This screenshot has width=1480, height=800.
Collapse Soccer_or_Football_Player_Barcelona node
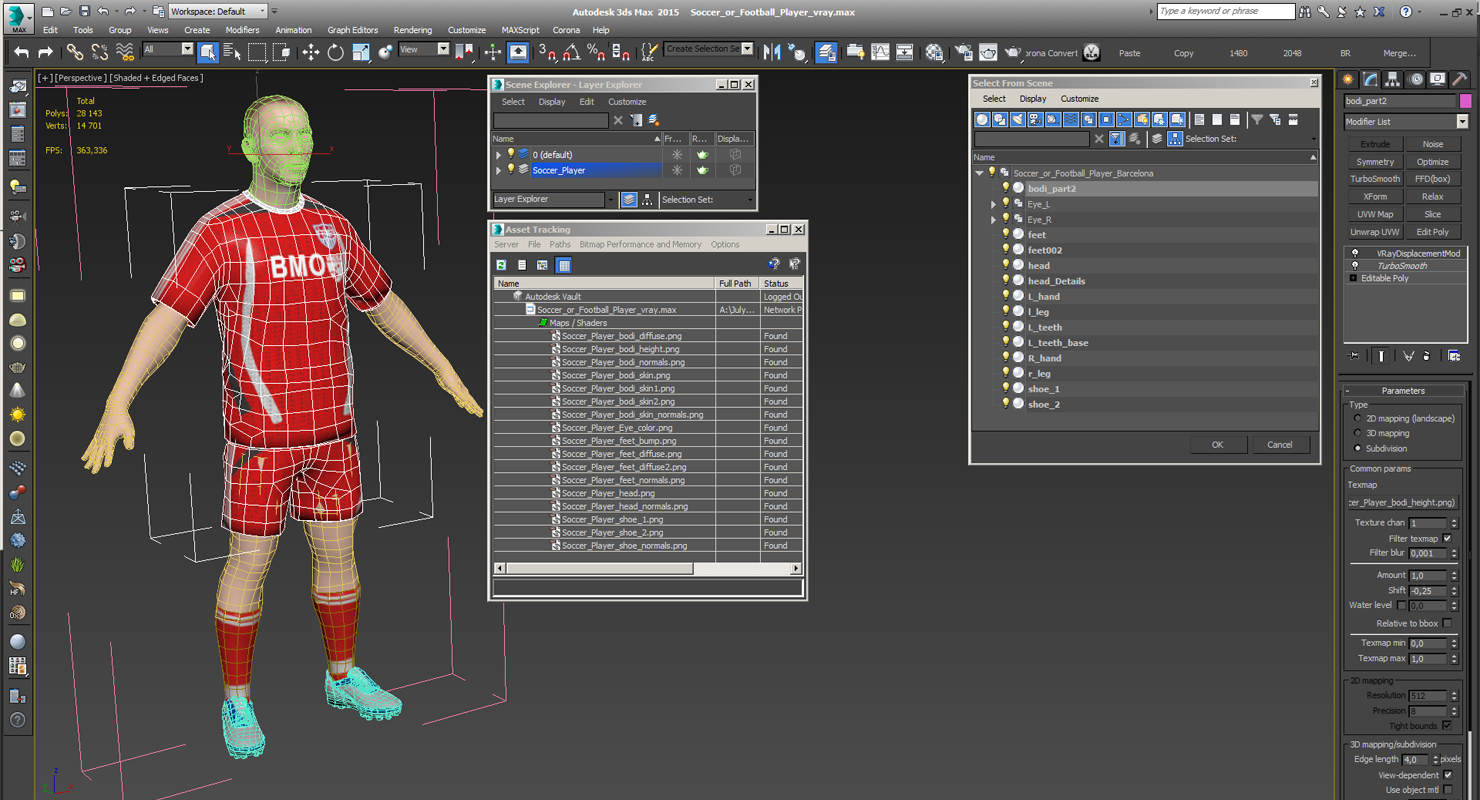(x=980, y=173)
